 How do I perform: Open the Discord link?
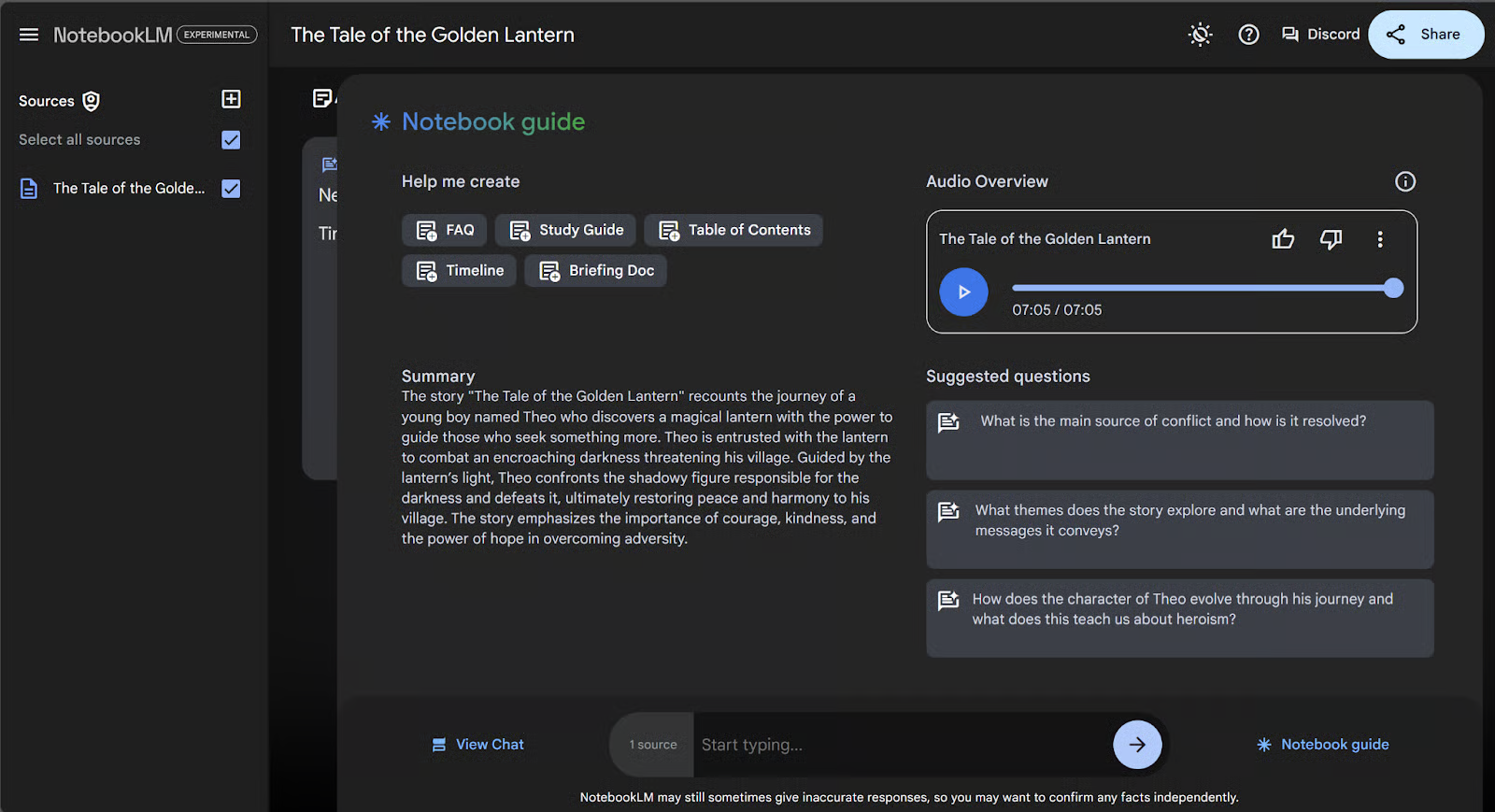(1320, 35)
